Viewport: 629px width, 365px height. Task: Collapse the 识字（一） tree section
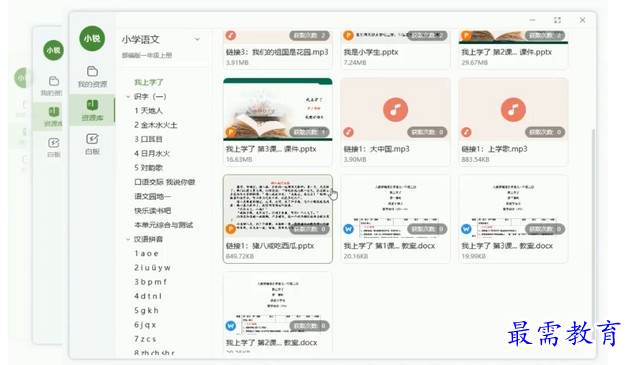tap(128, 96)
